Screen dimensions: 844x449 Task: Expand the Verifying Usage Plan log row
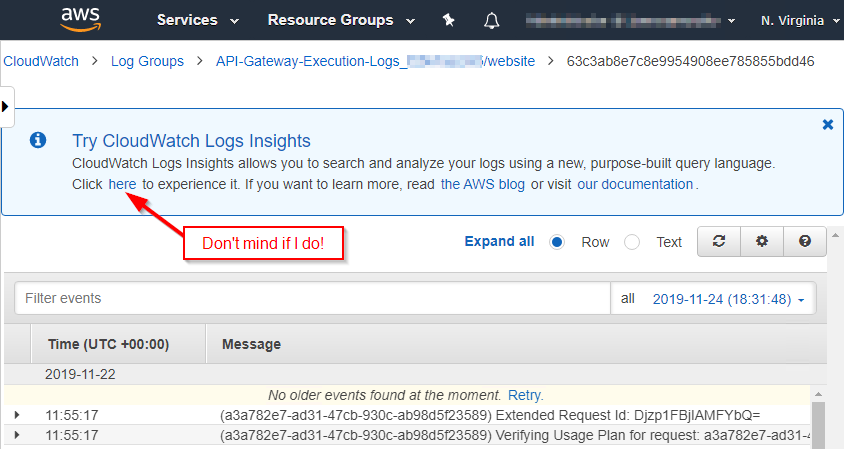coord(17,435)
